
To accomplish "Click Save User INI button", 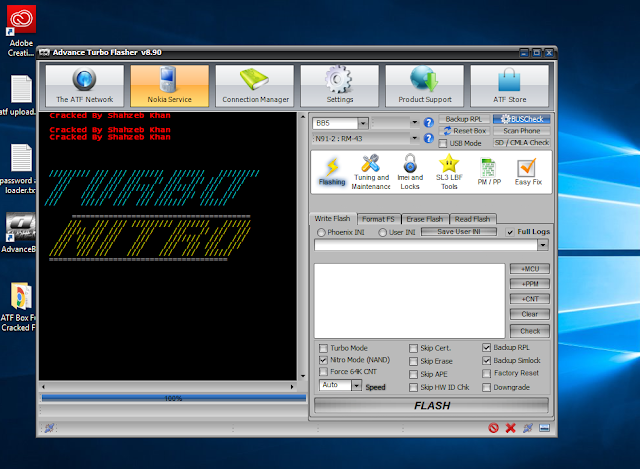I will coord(459,231).
